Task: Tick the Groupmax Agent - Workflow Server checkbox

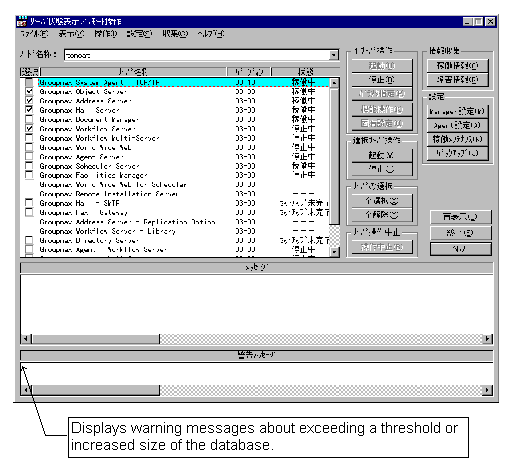Action: point(29,249)
